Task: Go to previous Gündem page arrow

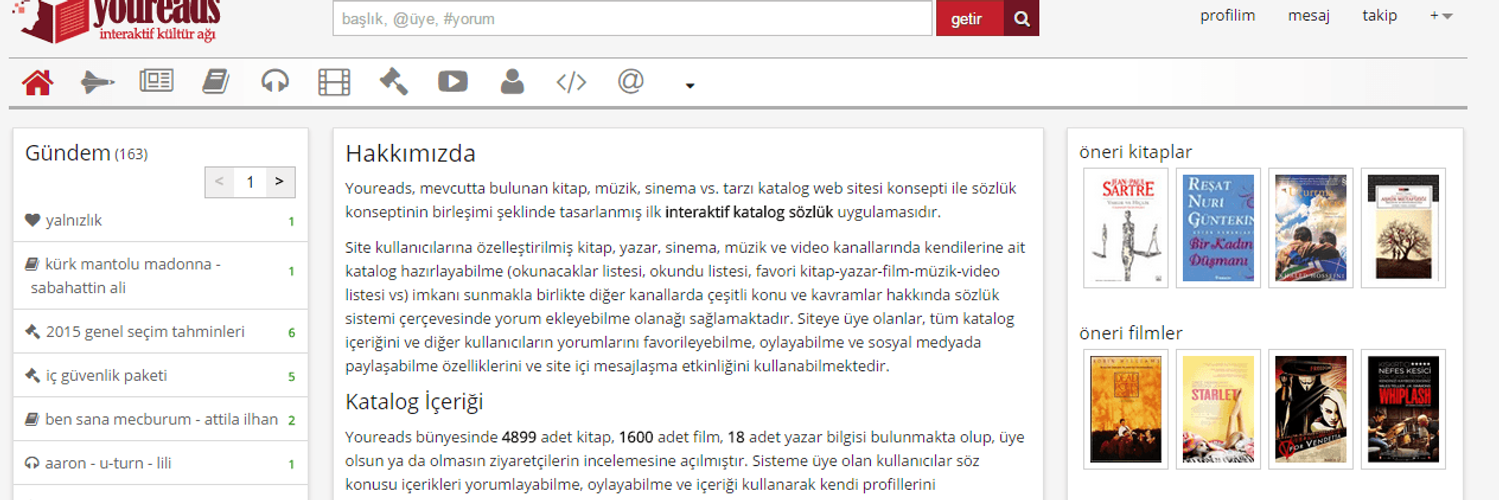Action: tap(220, 182)
